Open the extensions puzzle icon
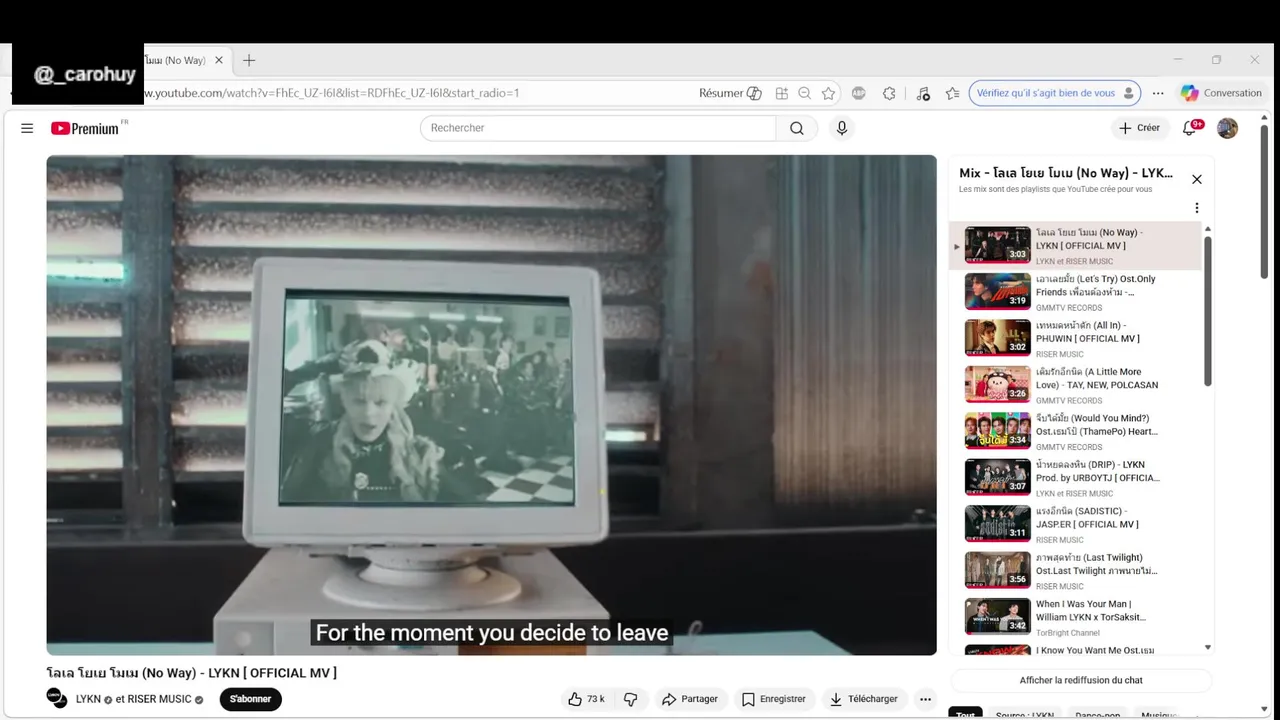The height and width of the screenshot is (720, 1280). pyautogui.click(x=889, y=93)
